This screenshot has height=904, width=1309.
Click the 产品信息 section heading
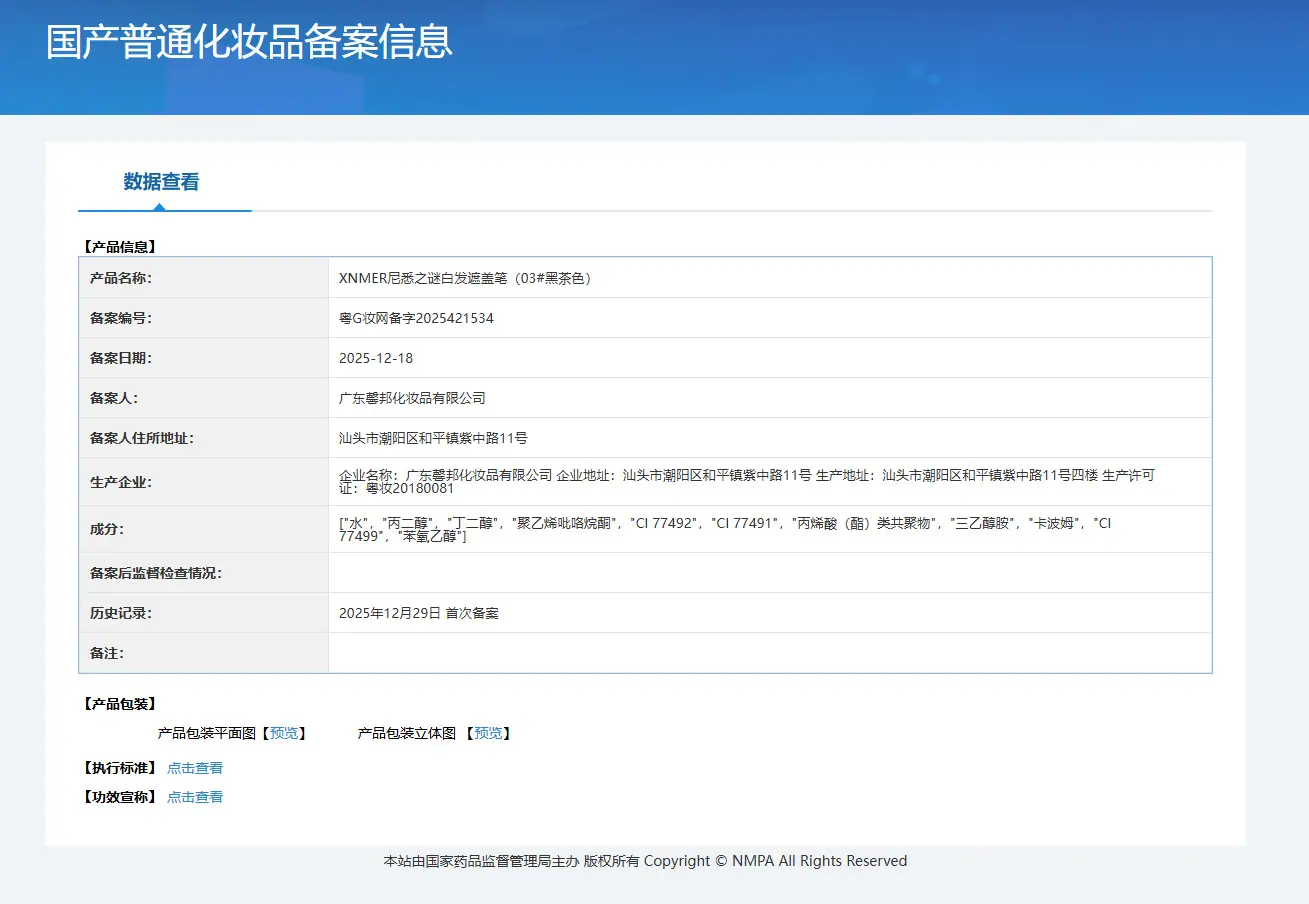119,246
